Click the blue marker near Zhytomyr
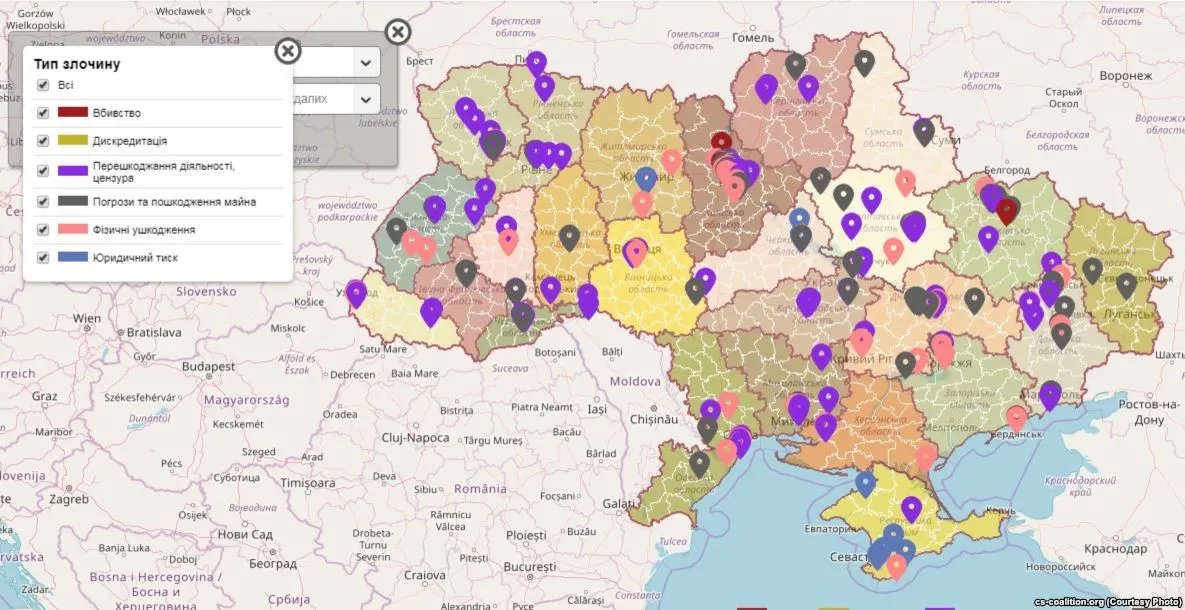Viewport: 1185px width, 610px height. 648,178
